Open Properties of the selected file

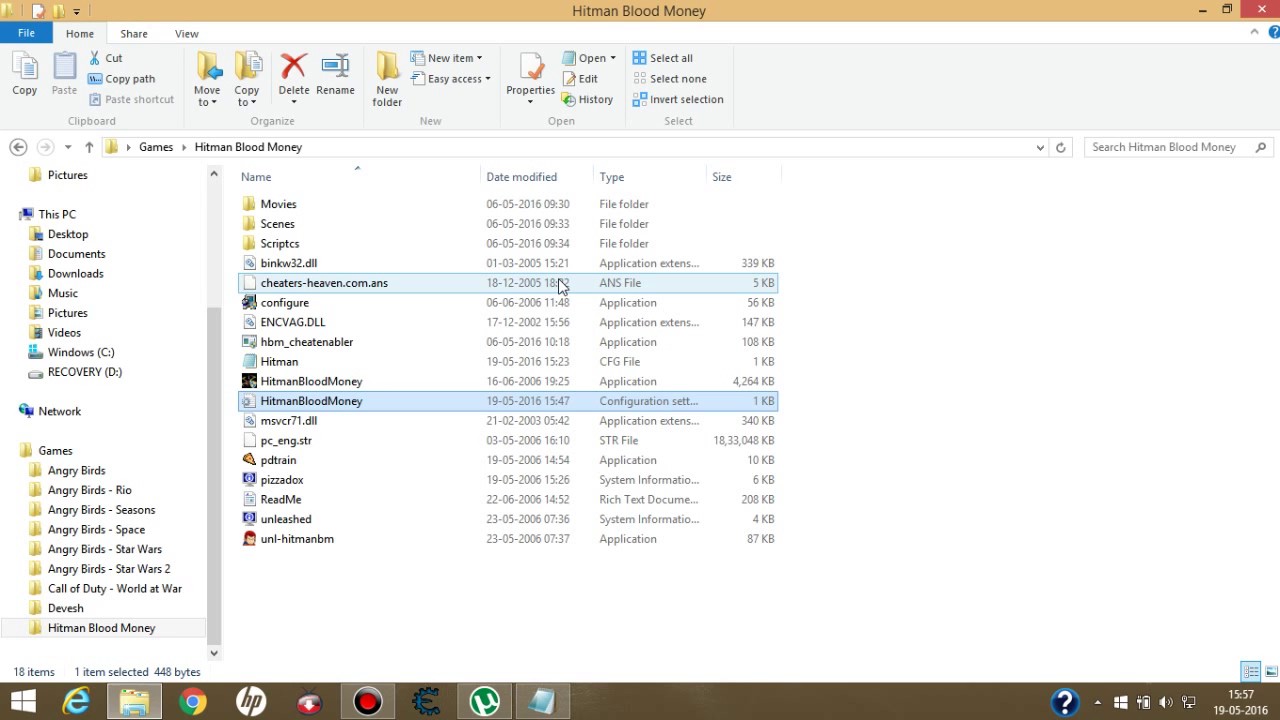tap(530, 78)
